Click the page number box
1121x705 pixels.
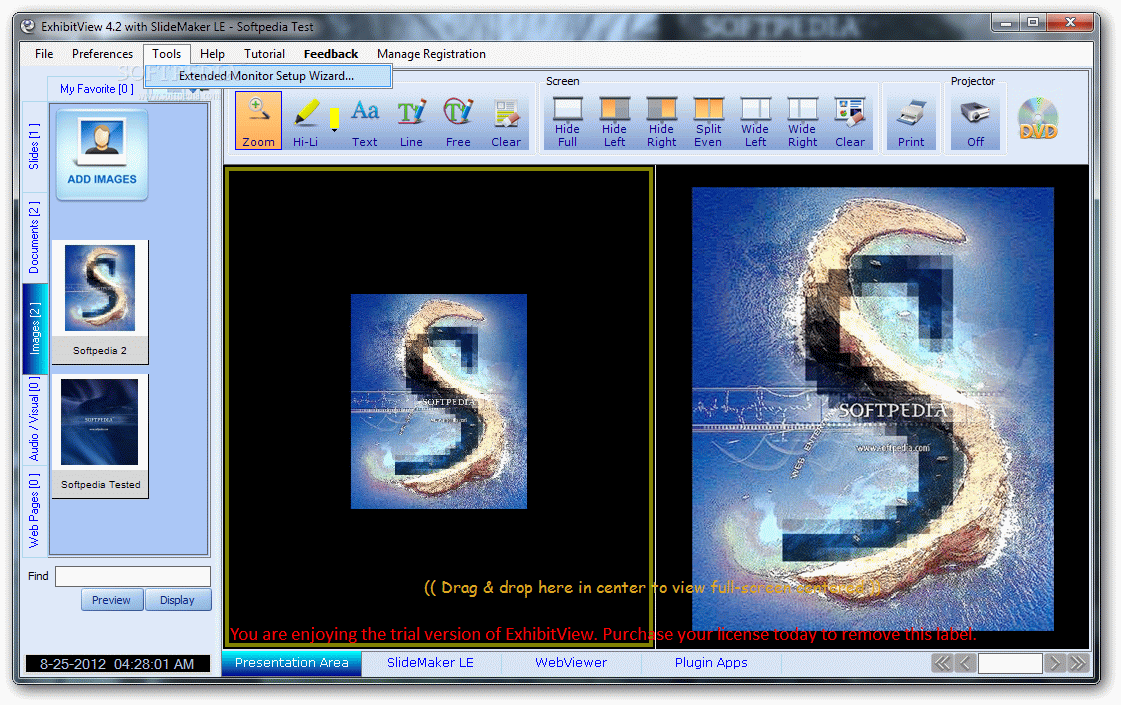click(x=1009, y=663)
